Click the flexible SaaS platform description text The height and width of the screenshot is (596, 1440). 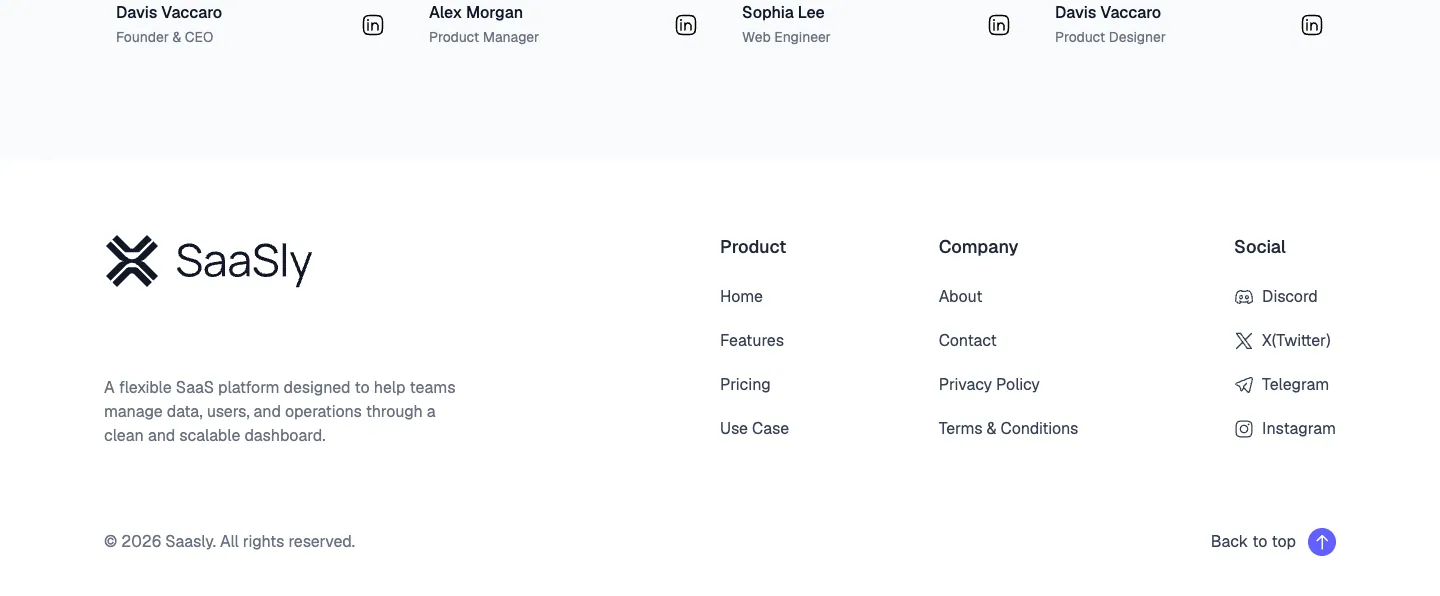point(280,412)
